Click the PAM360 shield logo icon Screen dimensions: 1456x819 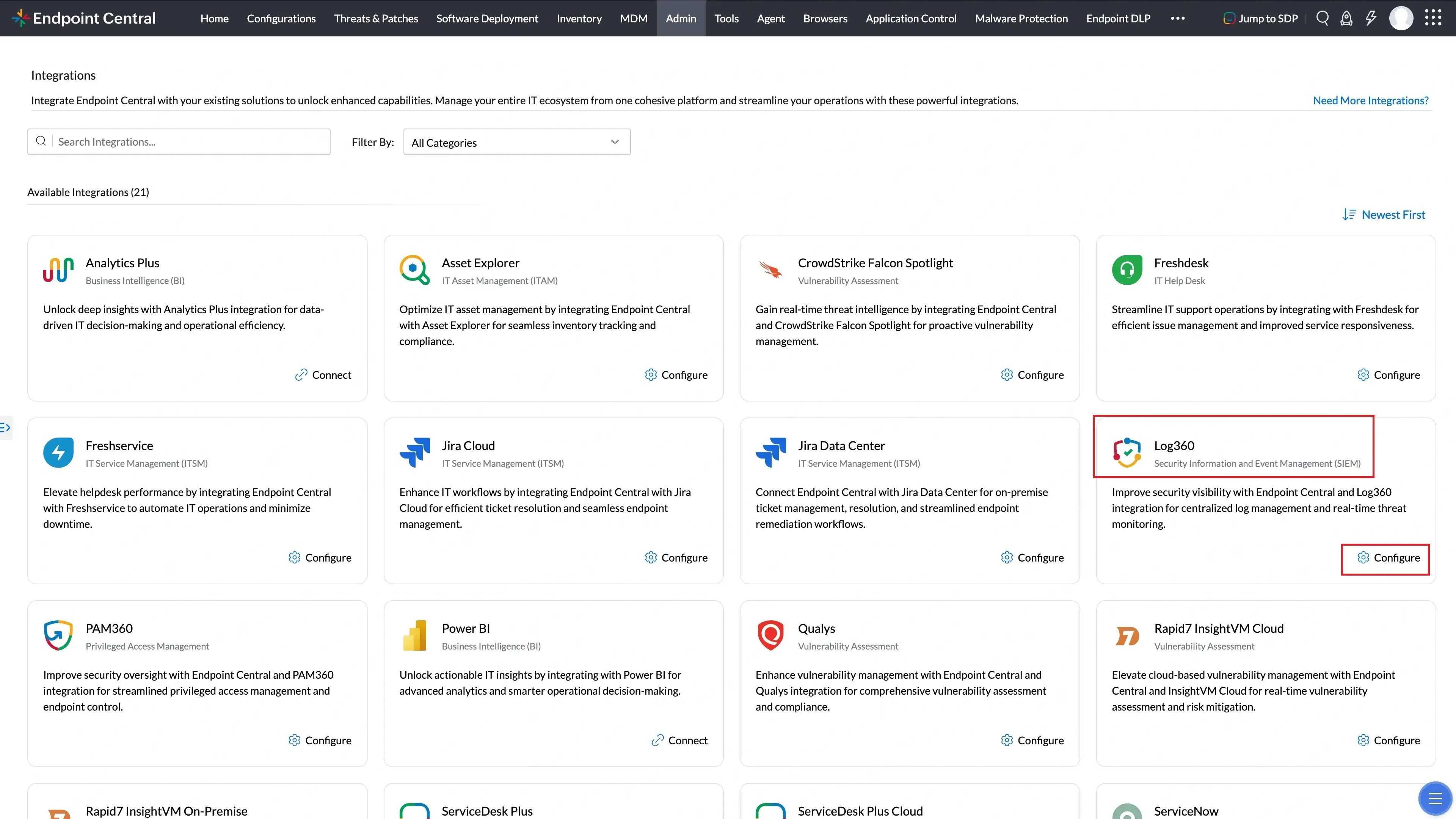point(58,635)
